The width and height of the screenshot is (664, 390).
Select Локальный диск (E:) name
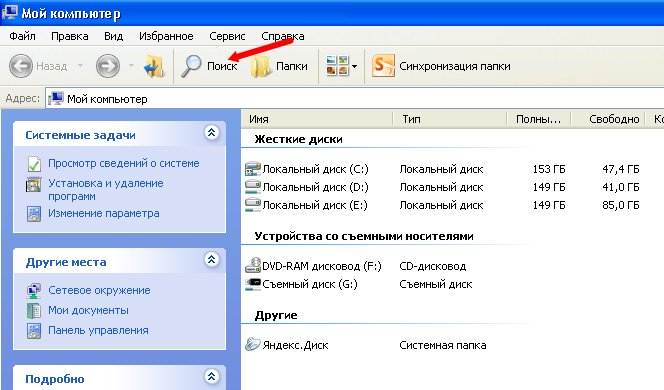coord(315,205)
